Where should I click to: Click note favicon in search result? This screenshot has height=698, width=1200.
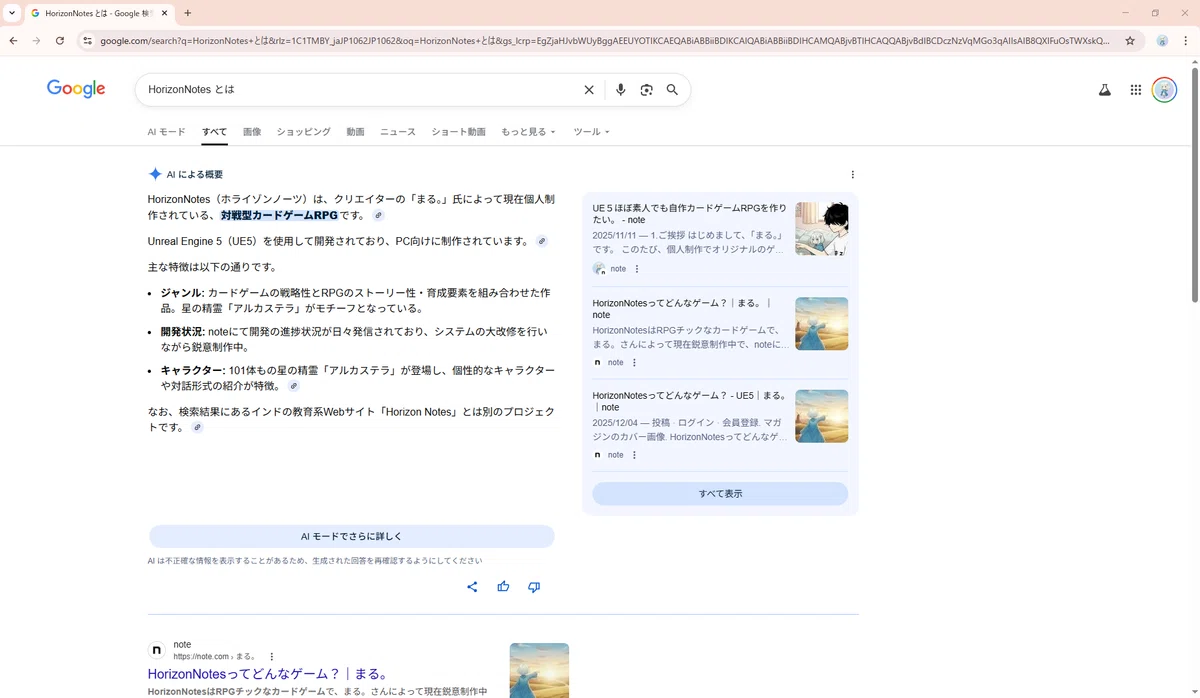point(157,650)
